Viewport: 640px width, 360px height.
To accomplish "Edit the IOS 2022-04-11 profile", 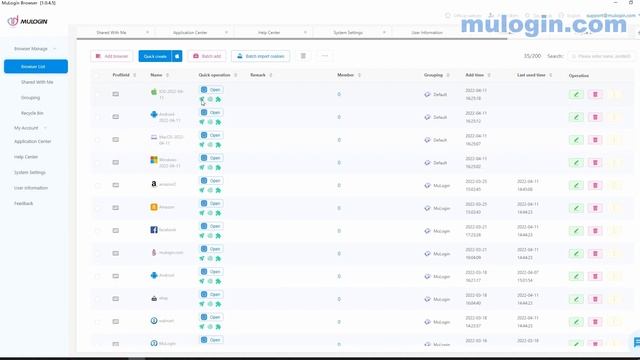I will tap(576, 94).
